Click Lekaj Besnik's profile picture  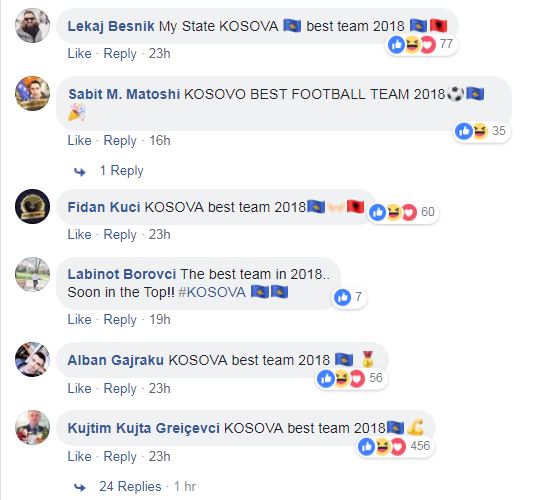point(33,26)
